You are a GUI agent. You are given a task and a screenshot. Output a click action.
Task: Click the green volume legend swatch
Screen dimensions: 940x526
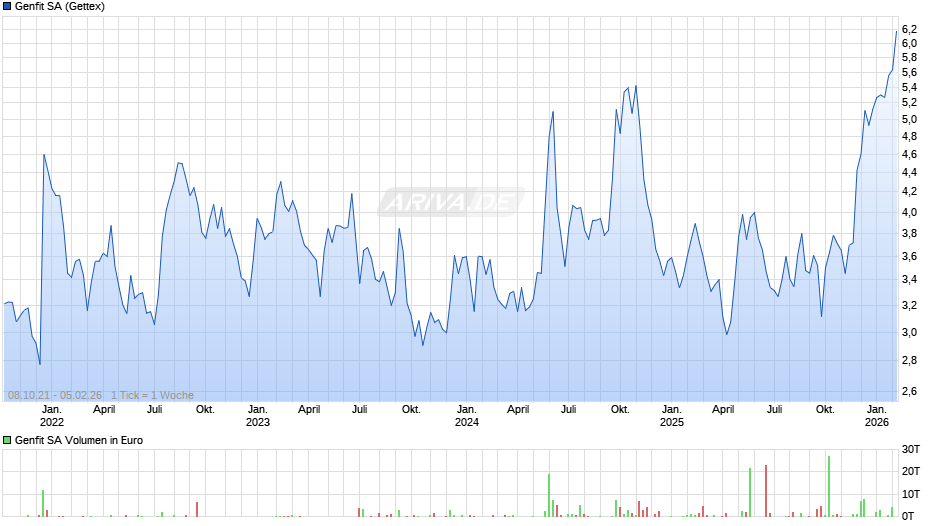pyautogui.click(x=7, y=440)
